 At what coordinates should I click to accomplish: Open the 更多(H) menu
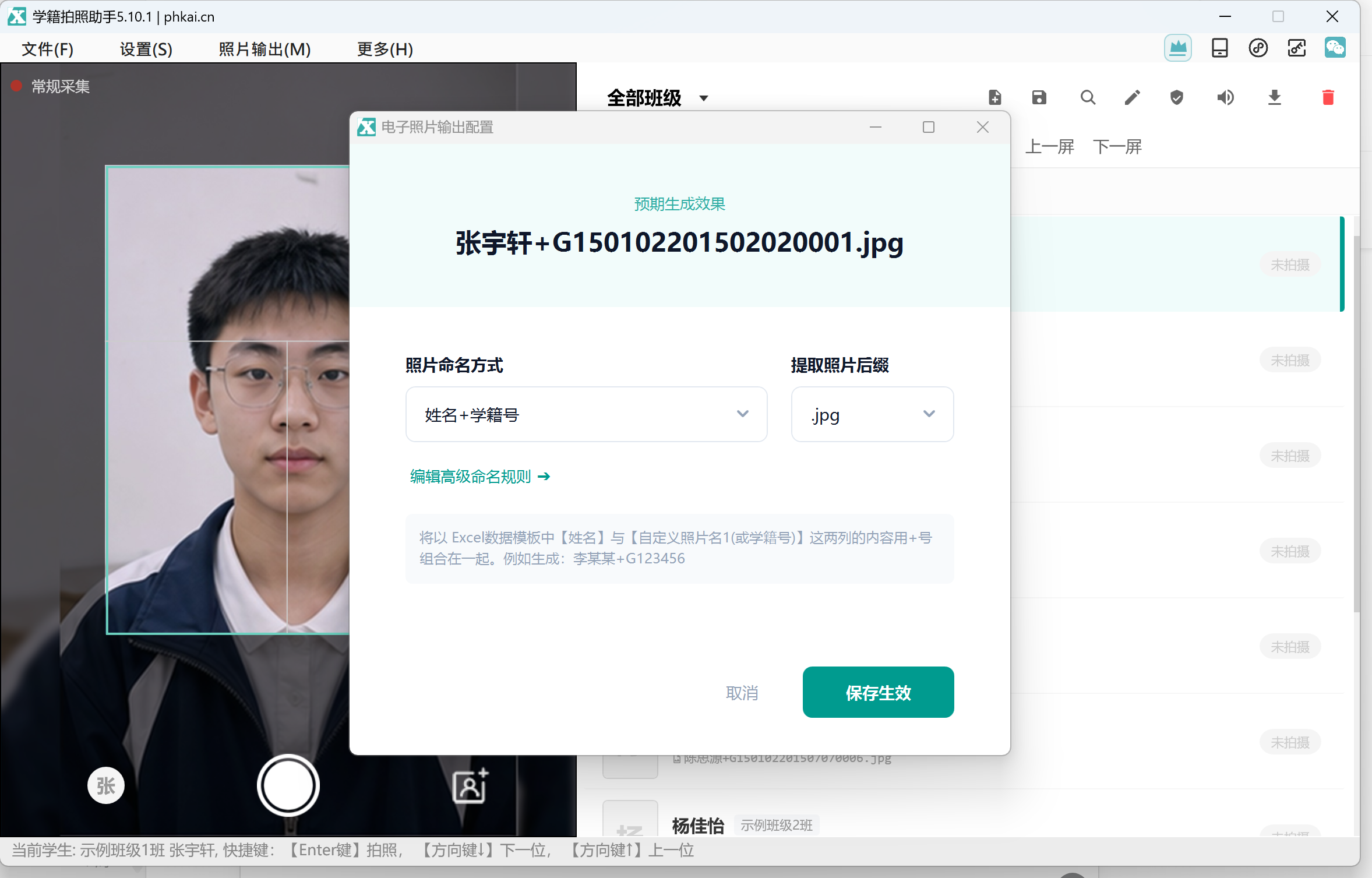(385, 49)
